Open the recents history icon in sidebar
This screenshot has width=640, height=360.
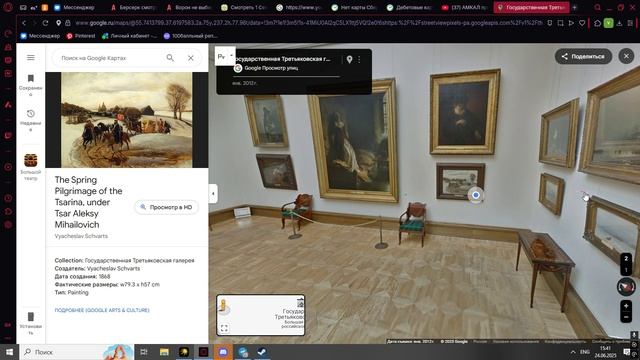[x=31, y=113]
